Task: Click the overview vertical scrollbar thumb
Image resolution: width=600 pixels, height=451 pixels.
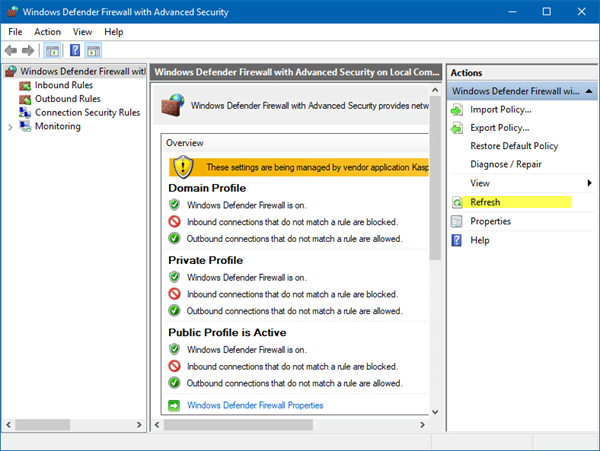Action: click(435, 178)
